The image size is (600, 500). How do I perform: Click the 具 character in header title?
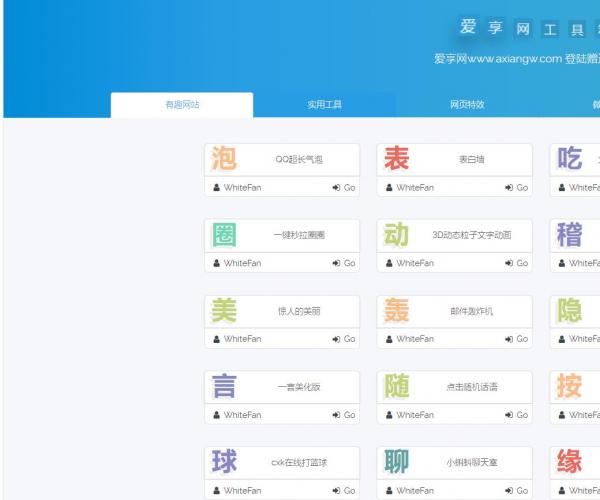pyautogui.click(x=577, y=30)
